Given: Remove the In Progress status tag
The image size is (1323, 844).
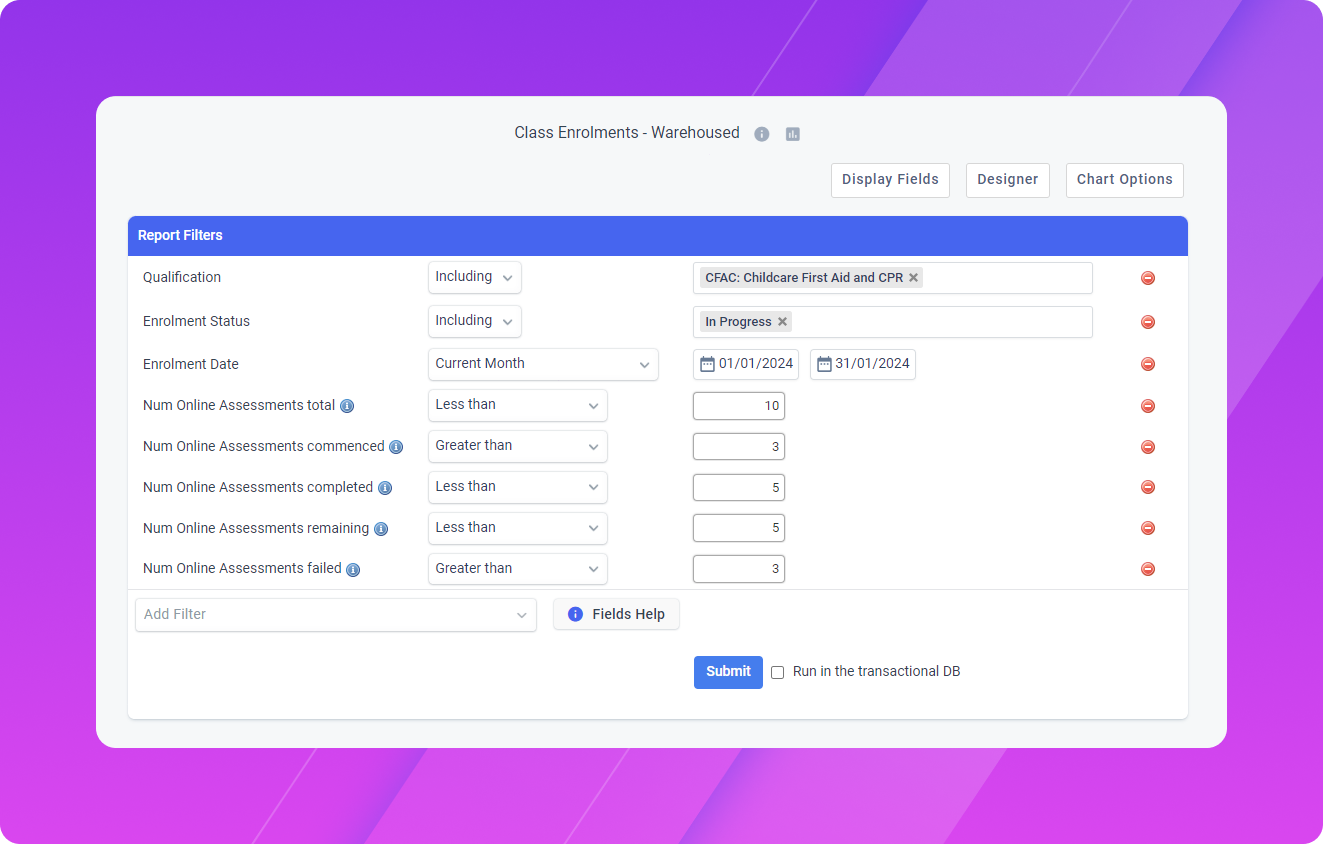Looking at the screenshot, I should click(x=782, y=322).
